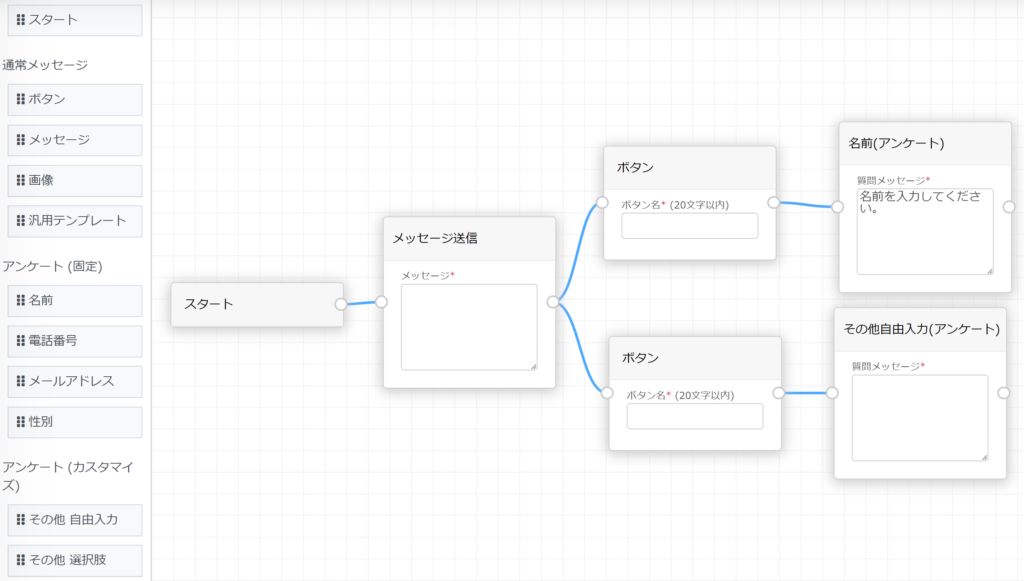Click grip icon beside その他 選択肢 item
The image size is (1024, 581).
[x=21, y=560]
